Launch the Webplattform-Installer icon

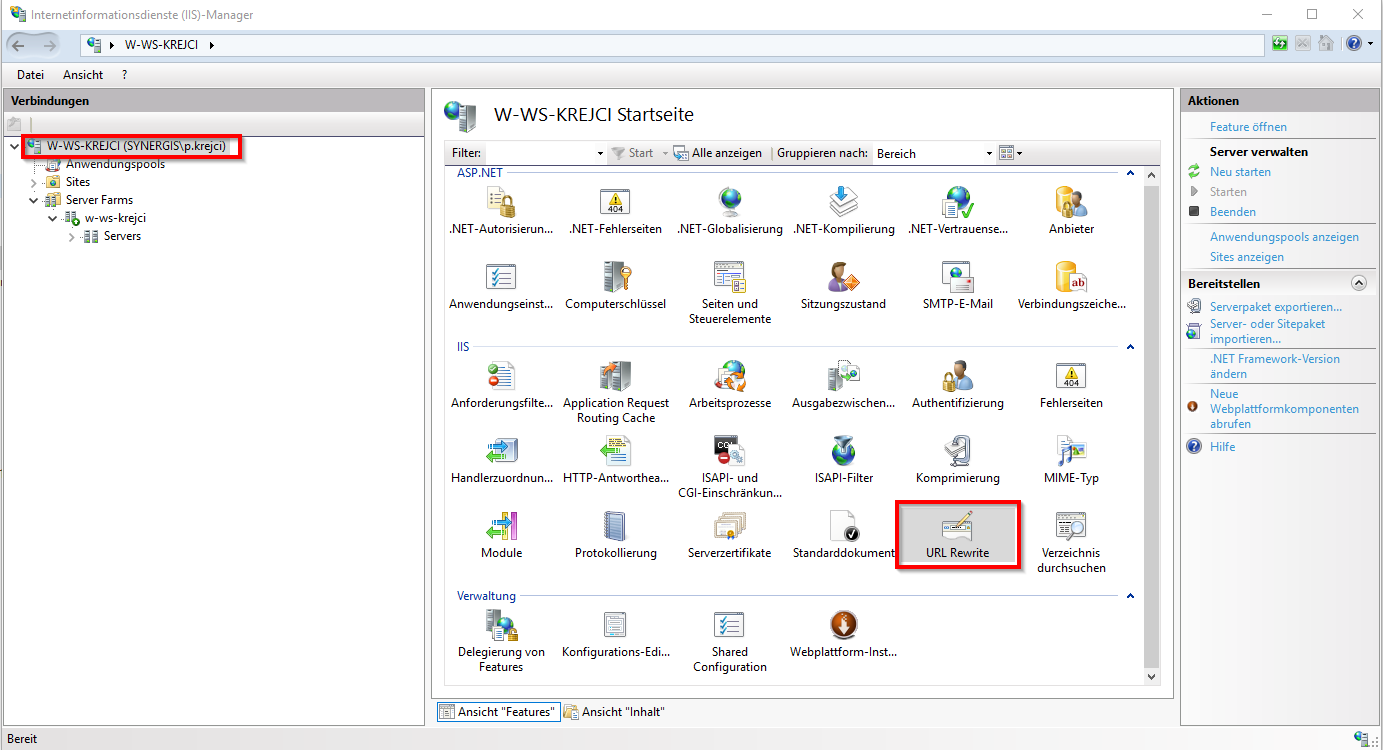point(843,633)
